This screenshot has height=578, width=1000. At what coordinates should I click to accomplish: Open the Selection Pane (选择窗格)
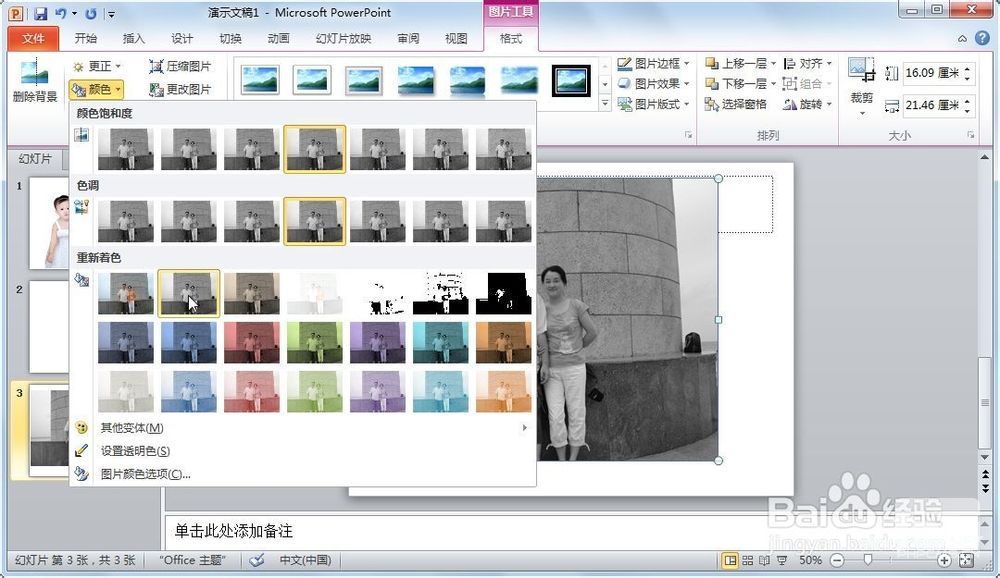coord(736,104)
